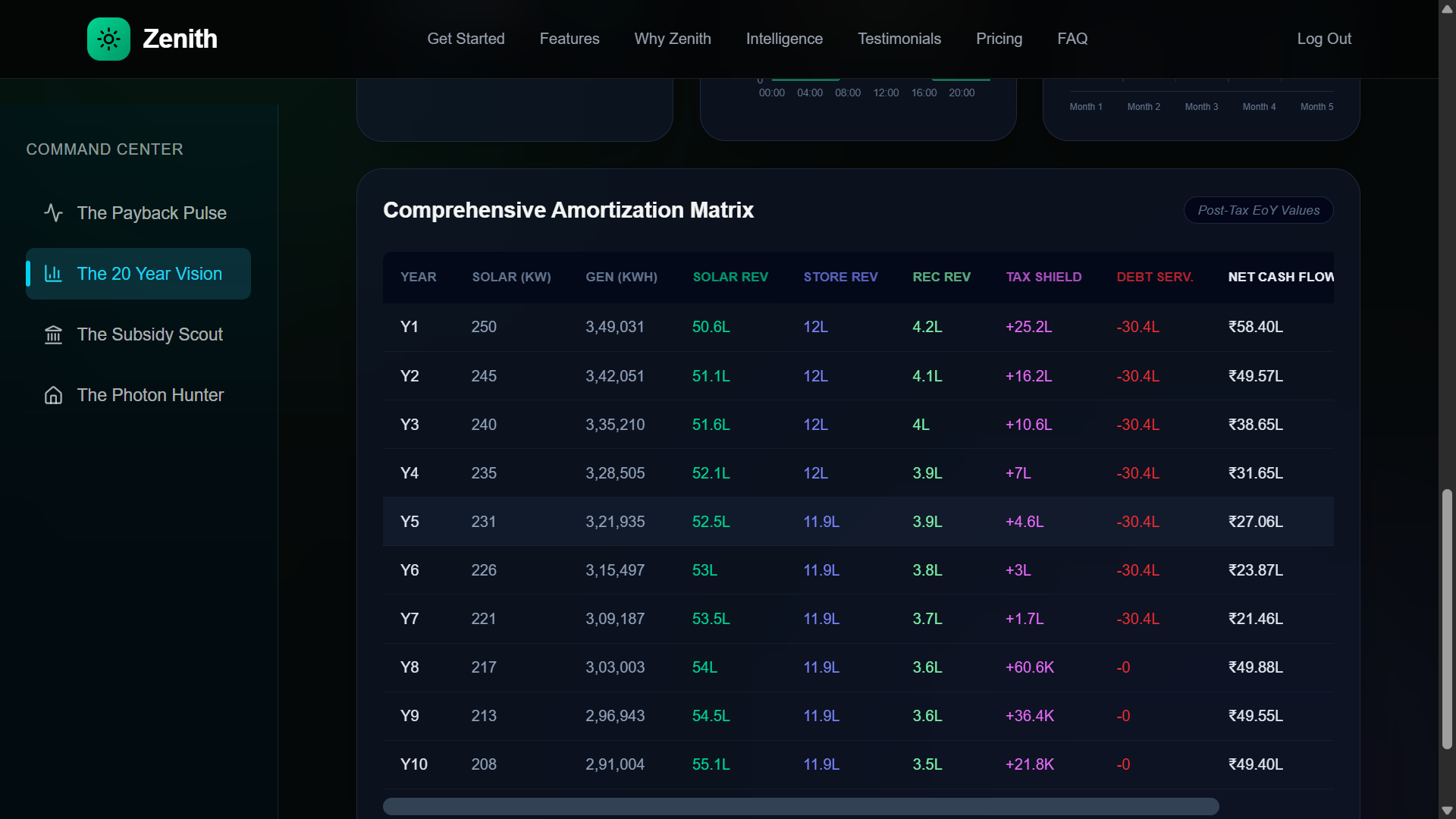Viewport: 1456px width, 819px height.
Task: Click the 20 Year Vision chart icon
Action: click(x=53, y=274)
